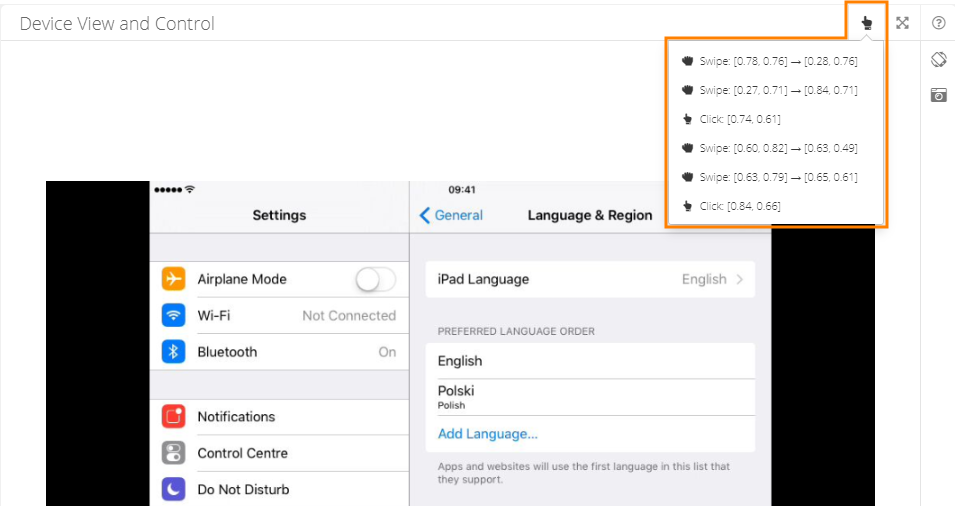The height and width of the screenshot is (506, 955).
Task: Expand the iPad Language row chevron
Action: pyautogui.click(x=740, y=280)
